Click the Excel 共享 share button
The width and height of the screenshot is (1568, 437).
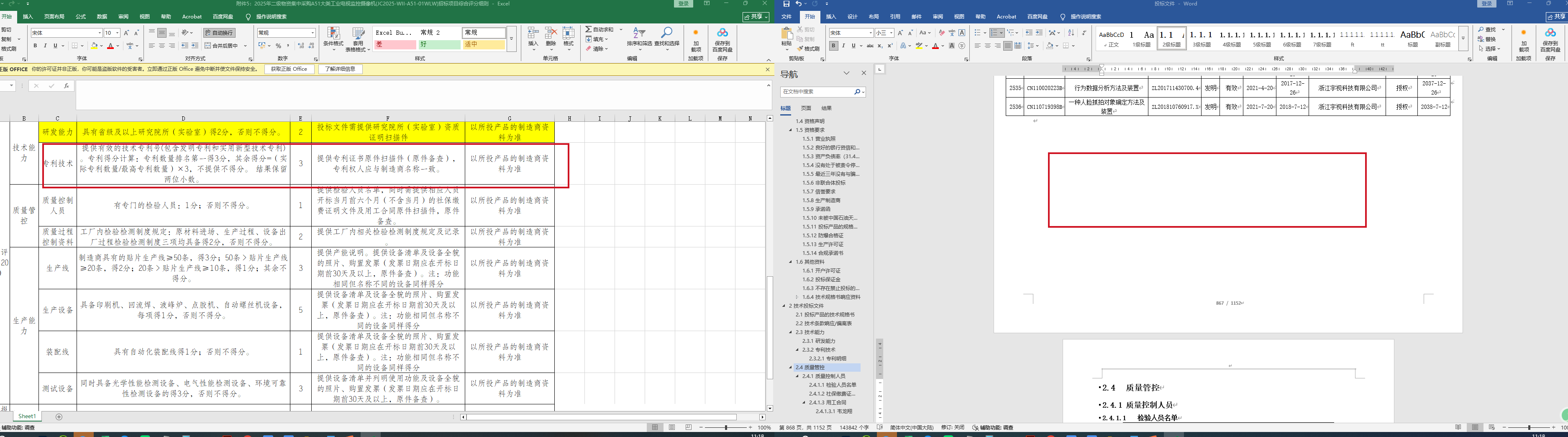(x=756, y=17)
